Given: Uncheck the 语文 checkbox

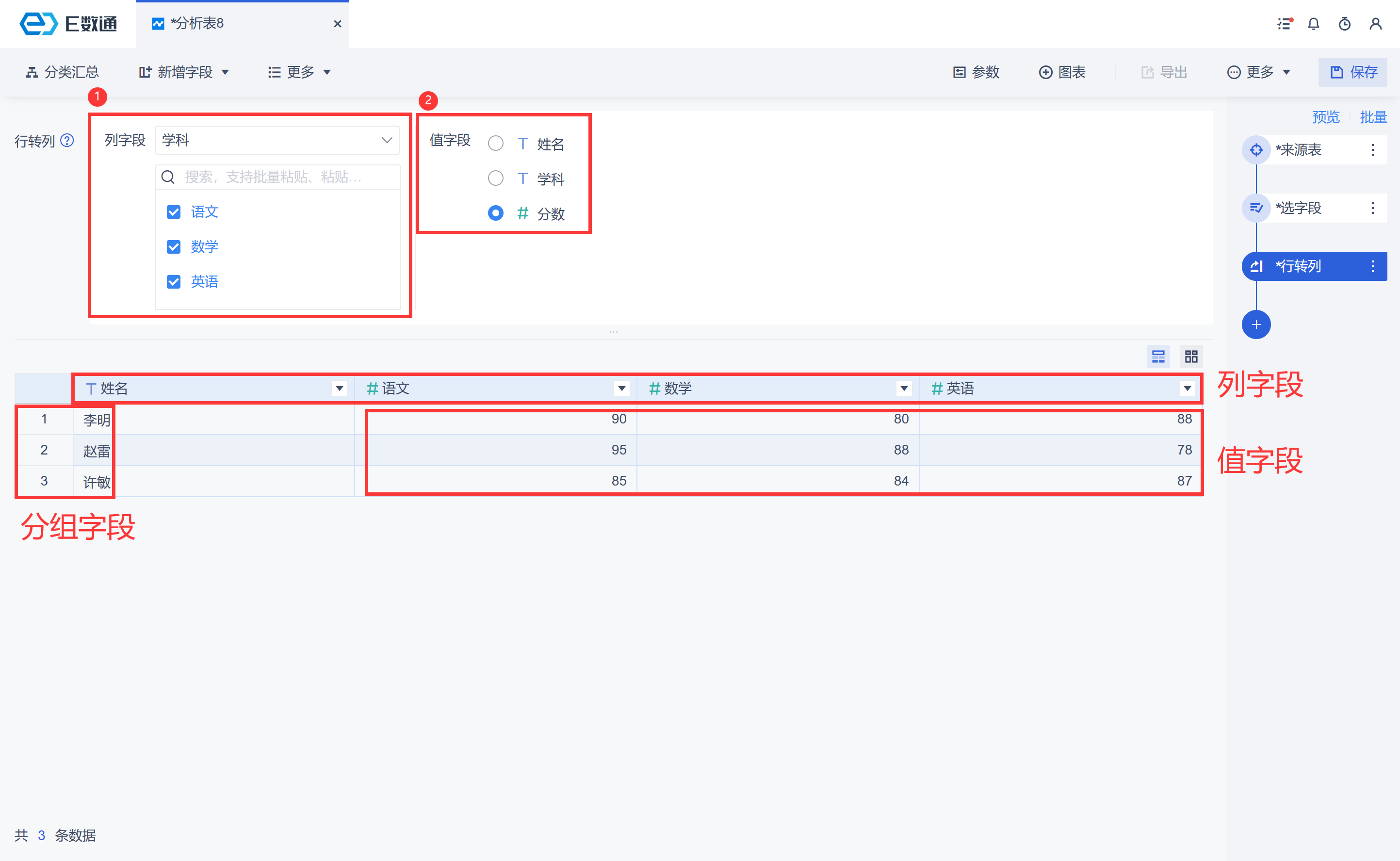Looking at the screenshot, I should 174,212.
